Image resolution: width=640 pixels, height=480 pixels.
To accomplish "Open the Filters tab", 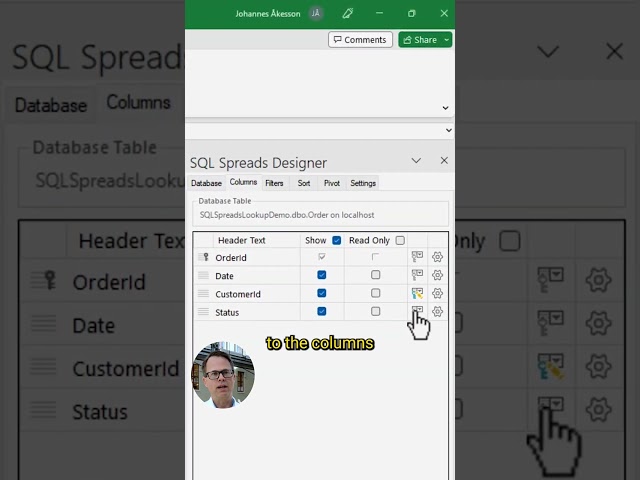I will coord(274,183).
